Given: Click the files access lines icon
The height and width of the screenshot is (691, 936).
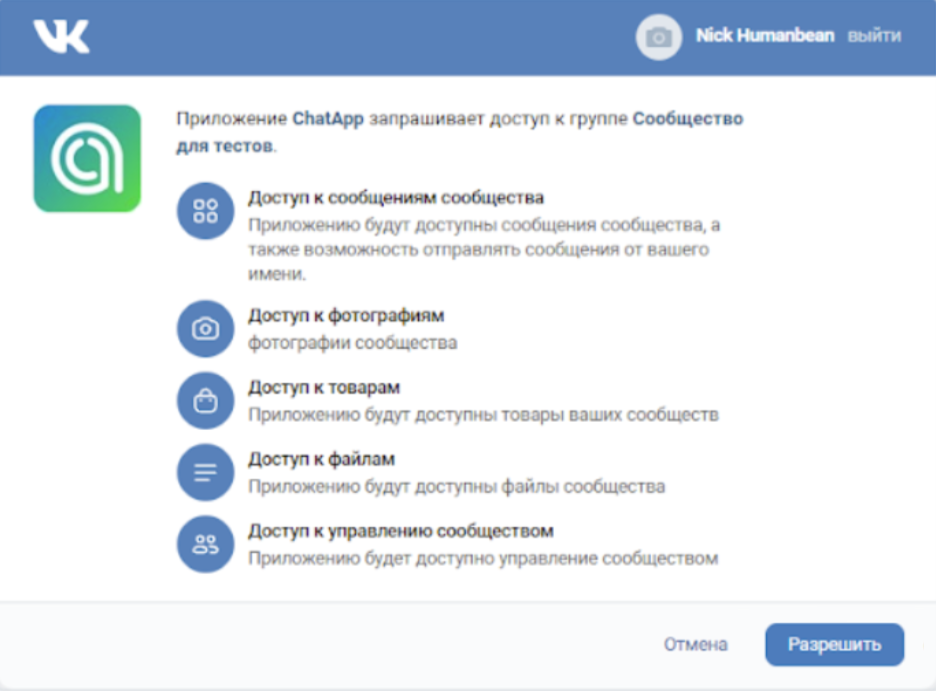Looking at the screenshot, I should coord(205,473).
